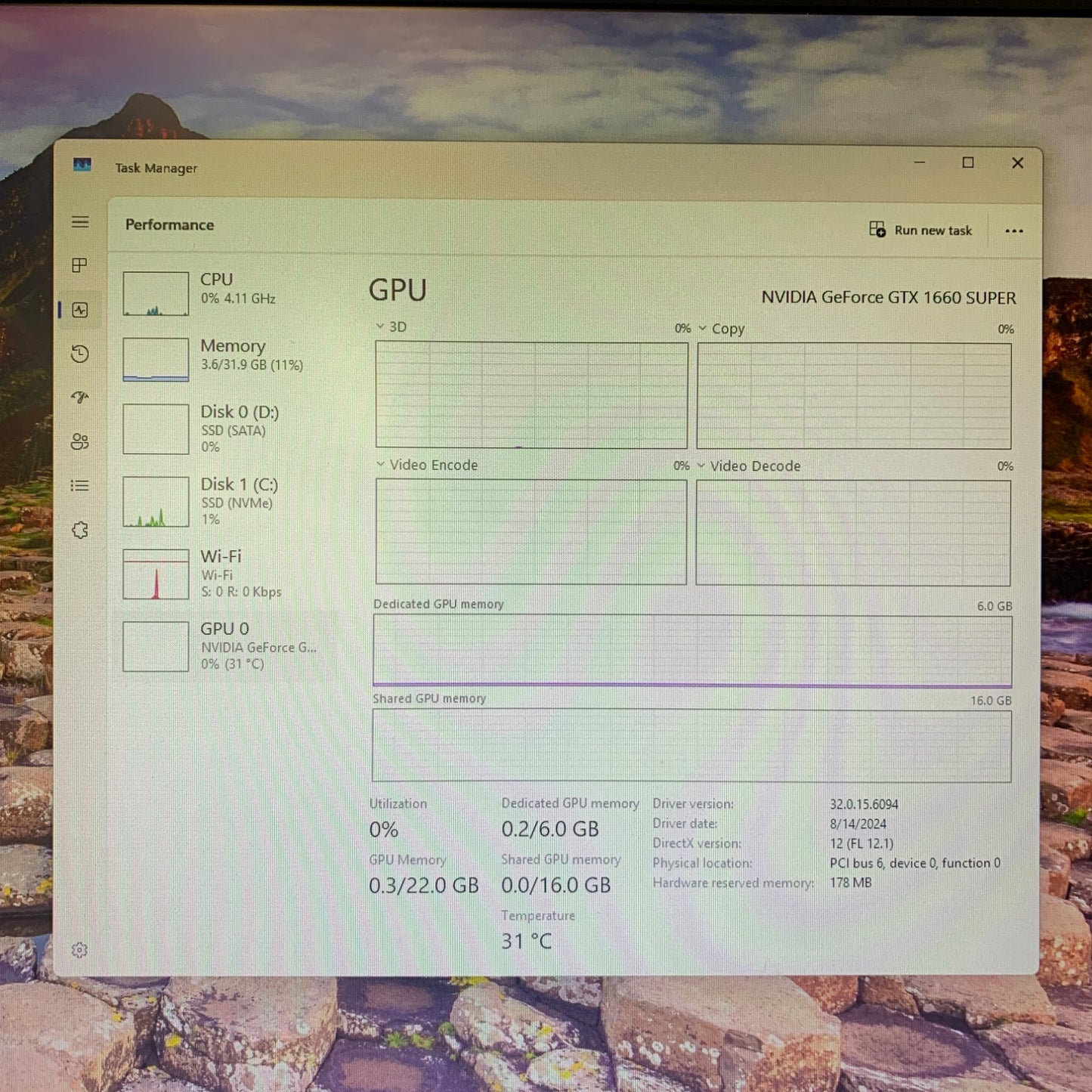Open the Video Encode engine dropdown

coord(427,465)
